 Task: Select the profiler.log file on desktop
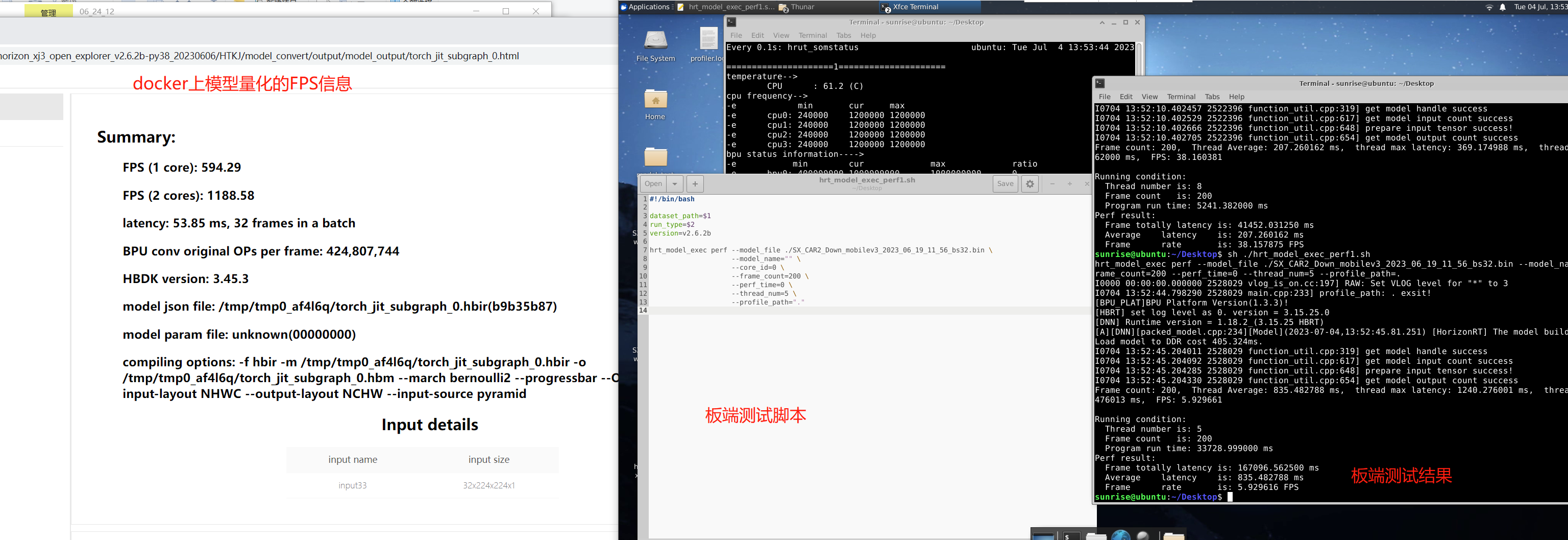708,41
